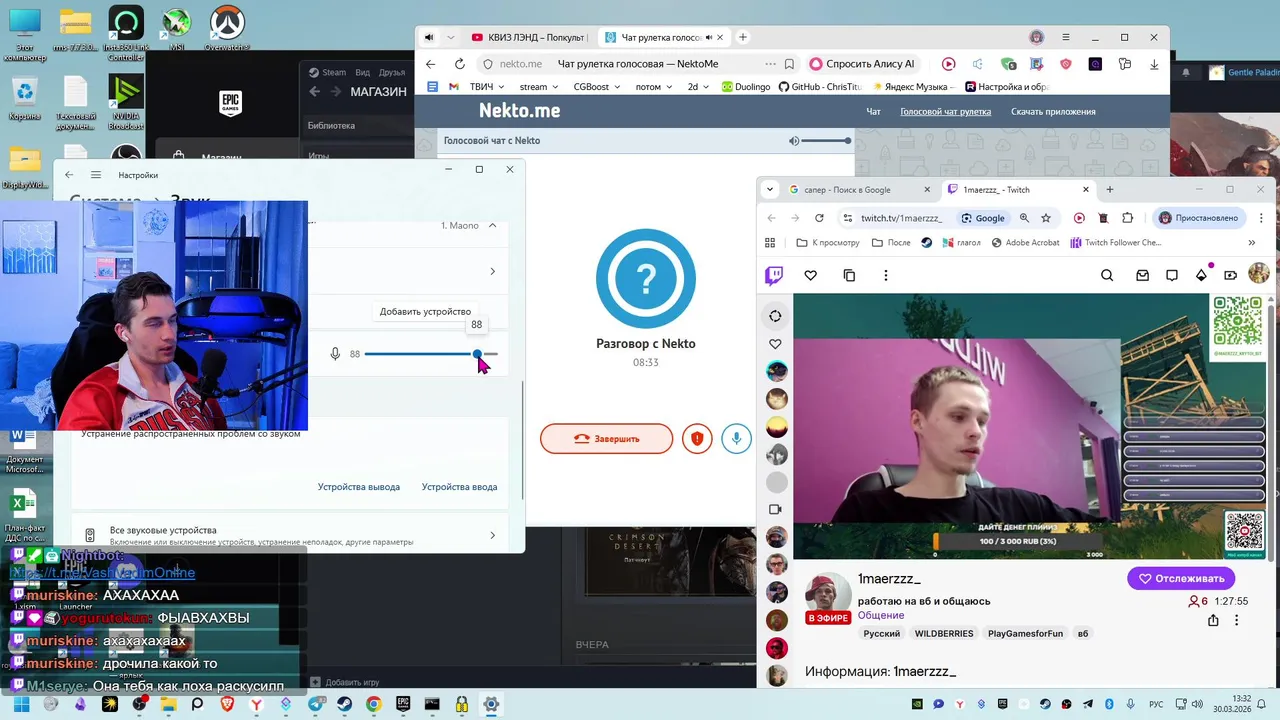Open Twitch whispers chat bubble icon
The width and height of the screenshot is (1280, 720).
[x=1171, y=275]
